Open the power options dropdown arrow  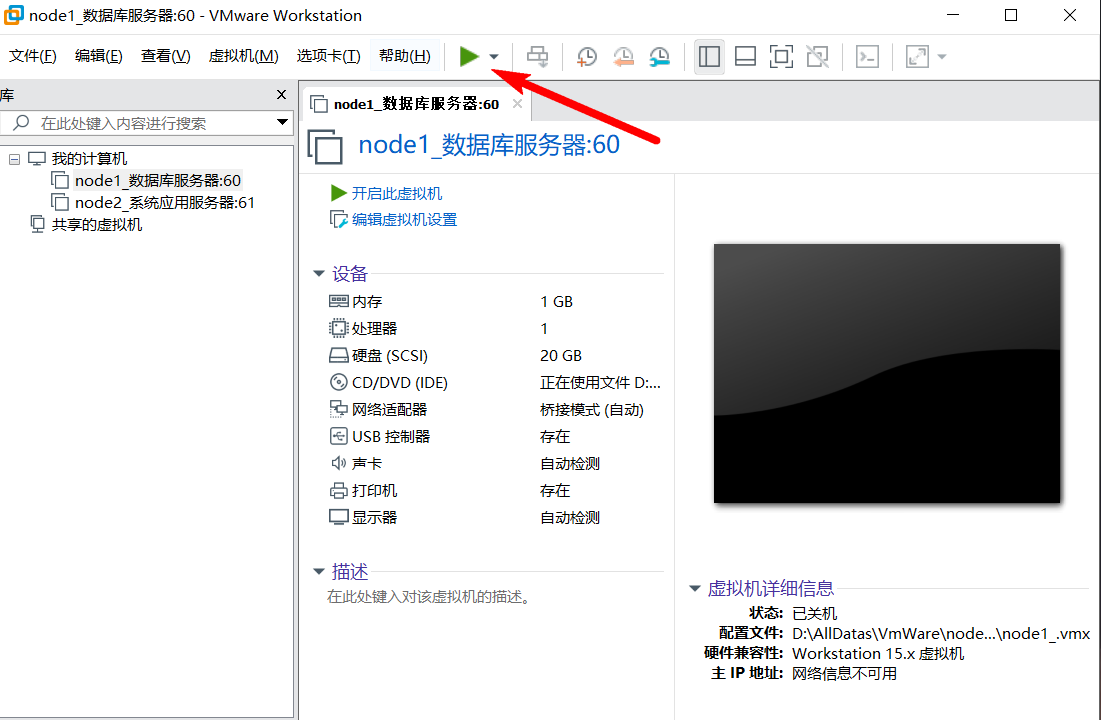[492, 57]
